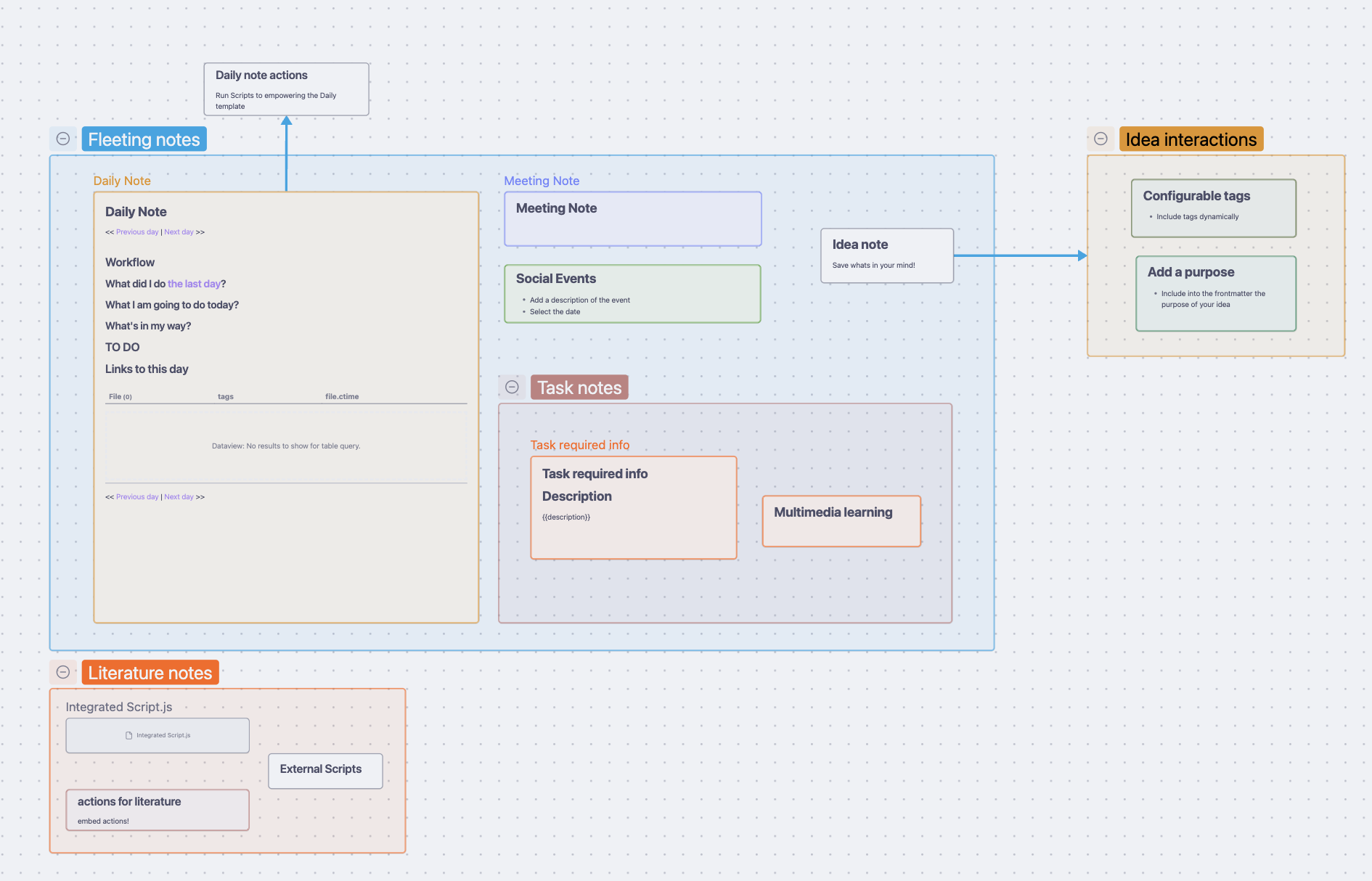Screen dimensions: 1372x881
Task: Collapse the Idea interactions group
Action: pos(1101,139)
